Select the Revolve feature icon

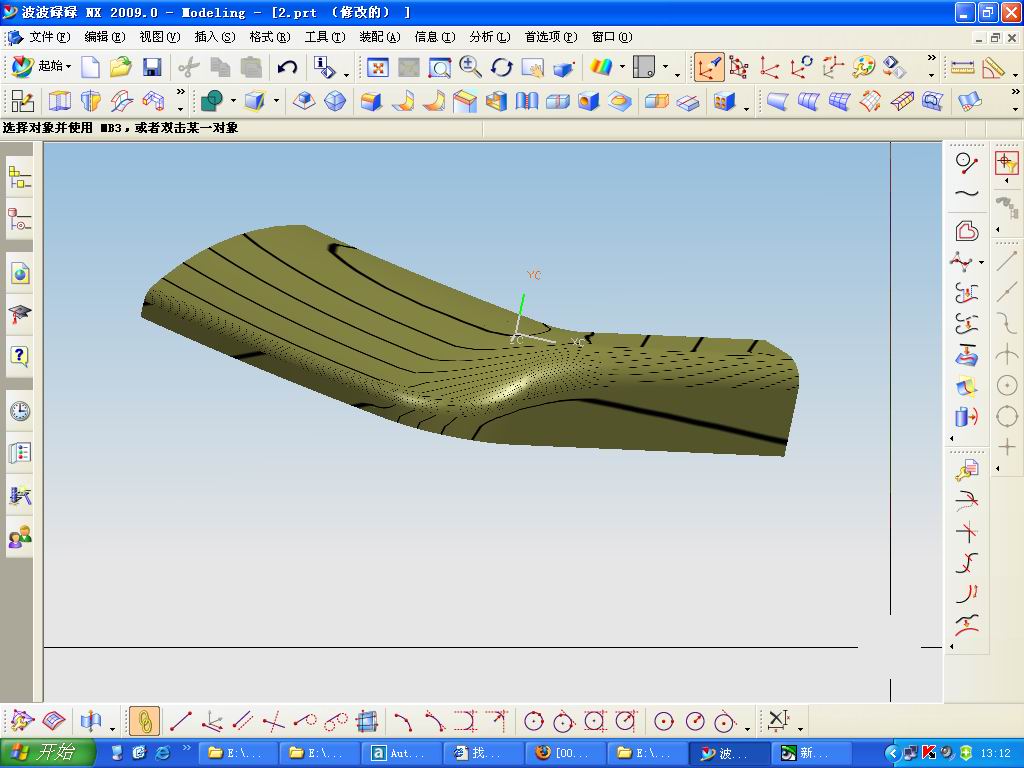click(91, 101)
